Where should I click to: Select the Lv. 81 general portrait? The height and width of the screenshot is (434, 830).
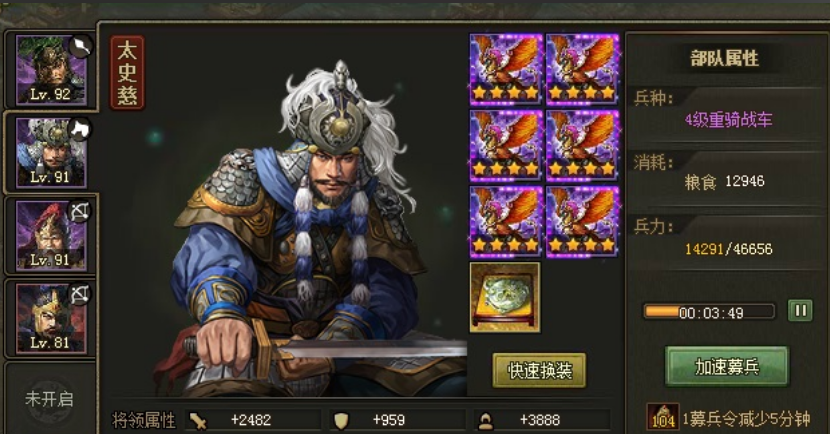point(51,318)
